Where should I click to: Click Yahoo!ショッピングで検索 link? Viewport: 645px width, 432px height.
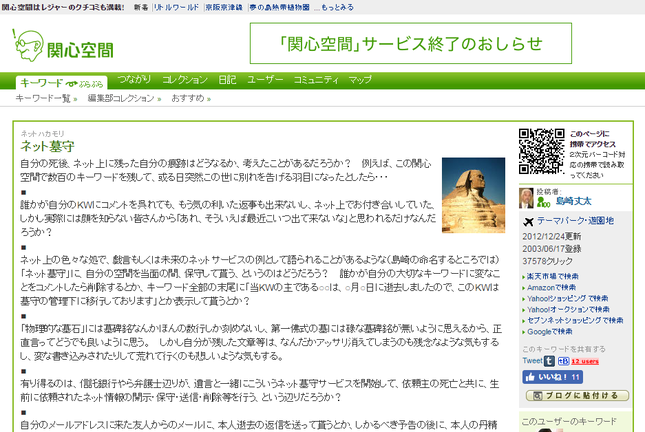point(568,298)
